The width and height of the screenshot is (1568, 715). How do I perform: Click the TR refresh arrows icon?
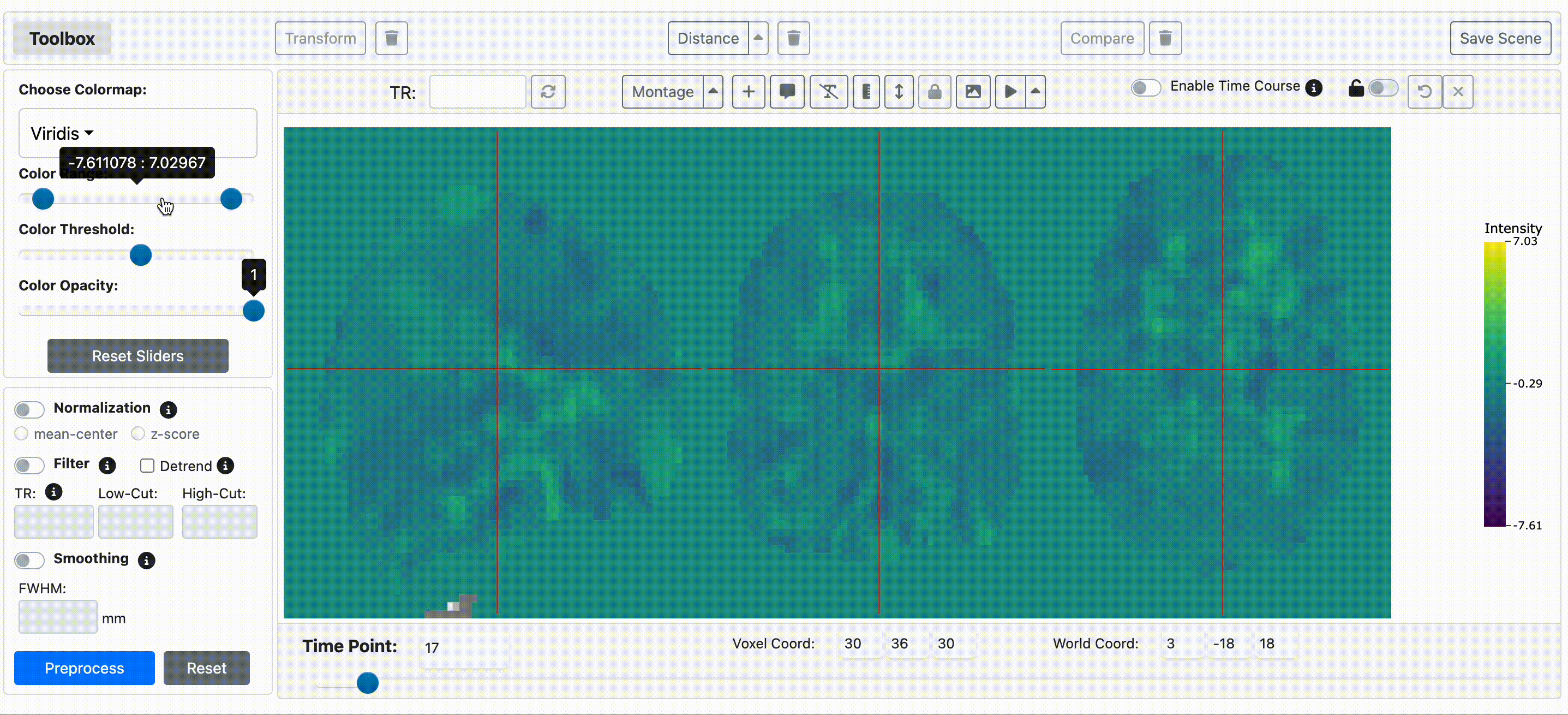548,92
